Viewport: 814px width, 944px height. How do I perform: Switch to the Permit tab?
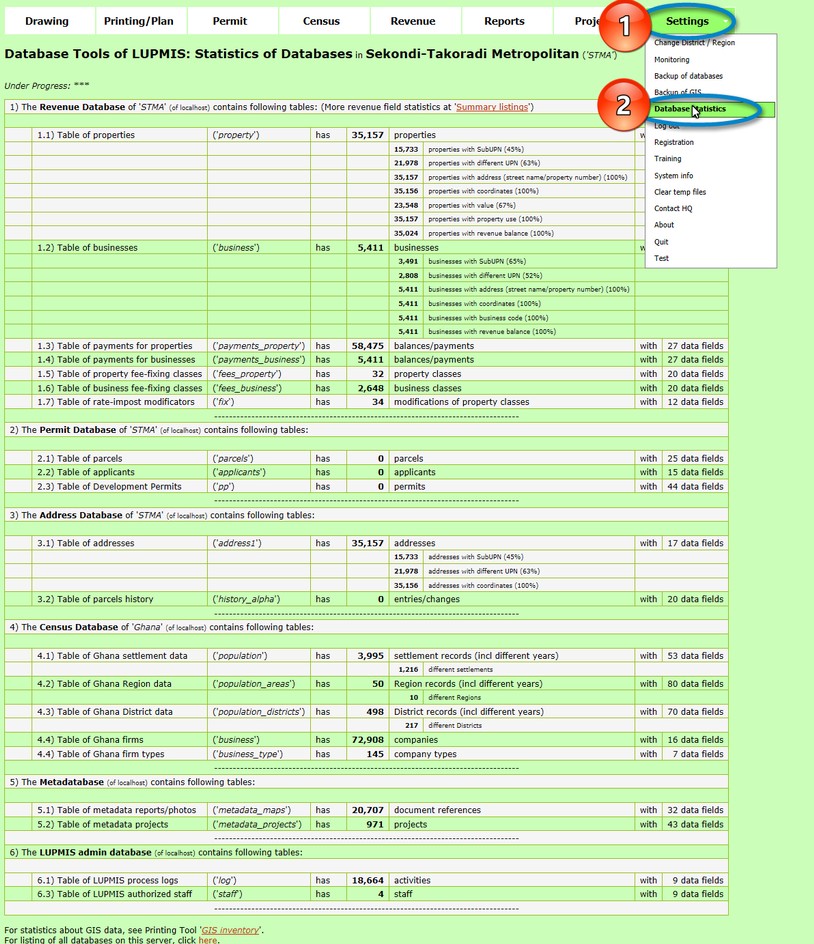click(230, 21)
